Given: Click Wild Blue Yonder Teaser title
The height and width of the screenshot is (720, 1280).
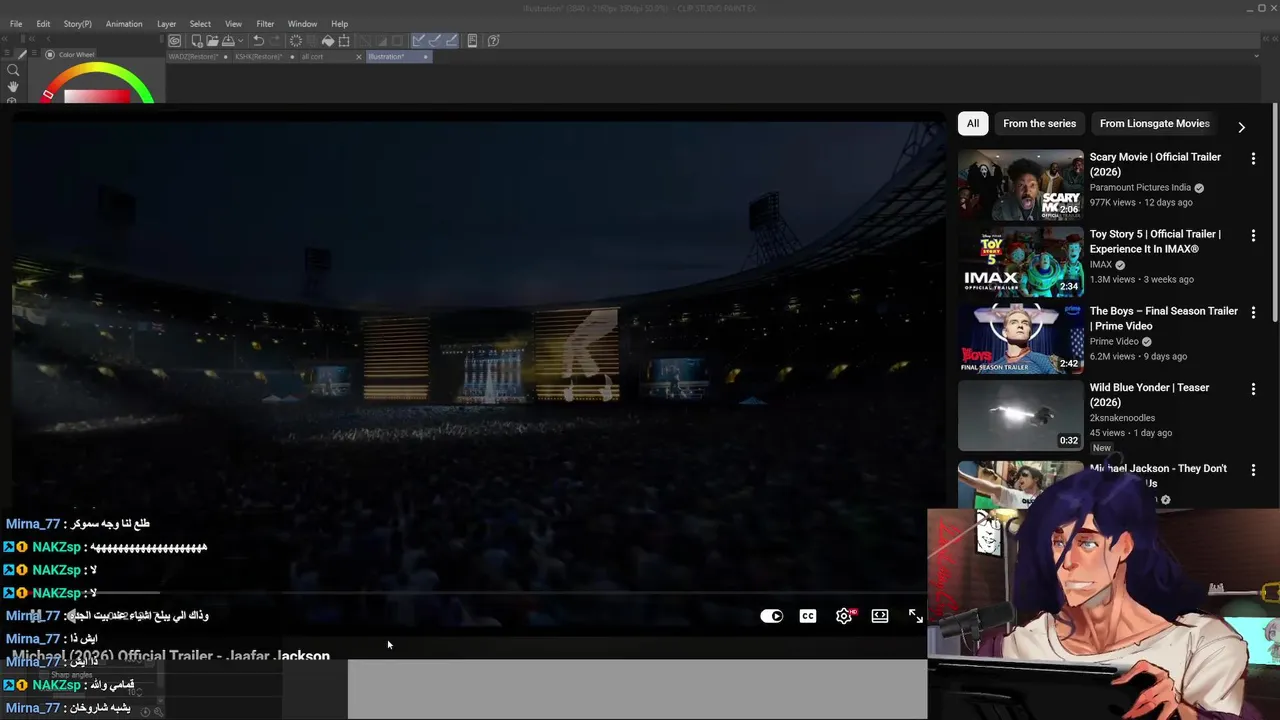Looking at the screenshot, I should (x=1149, y=395).
